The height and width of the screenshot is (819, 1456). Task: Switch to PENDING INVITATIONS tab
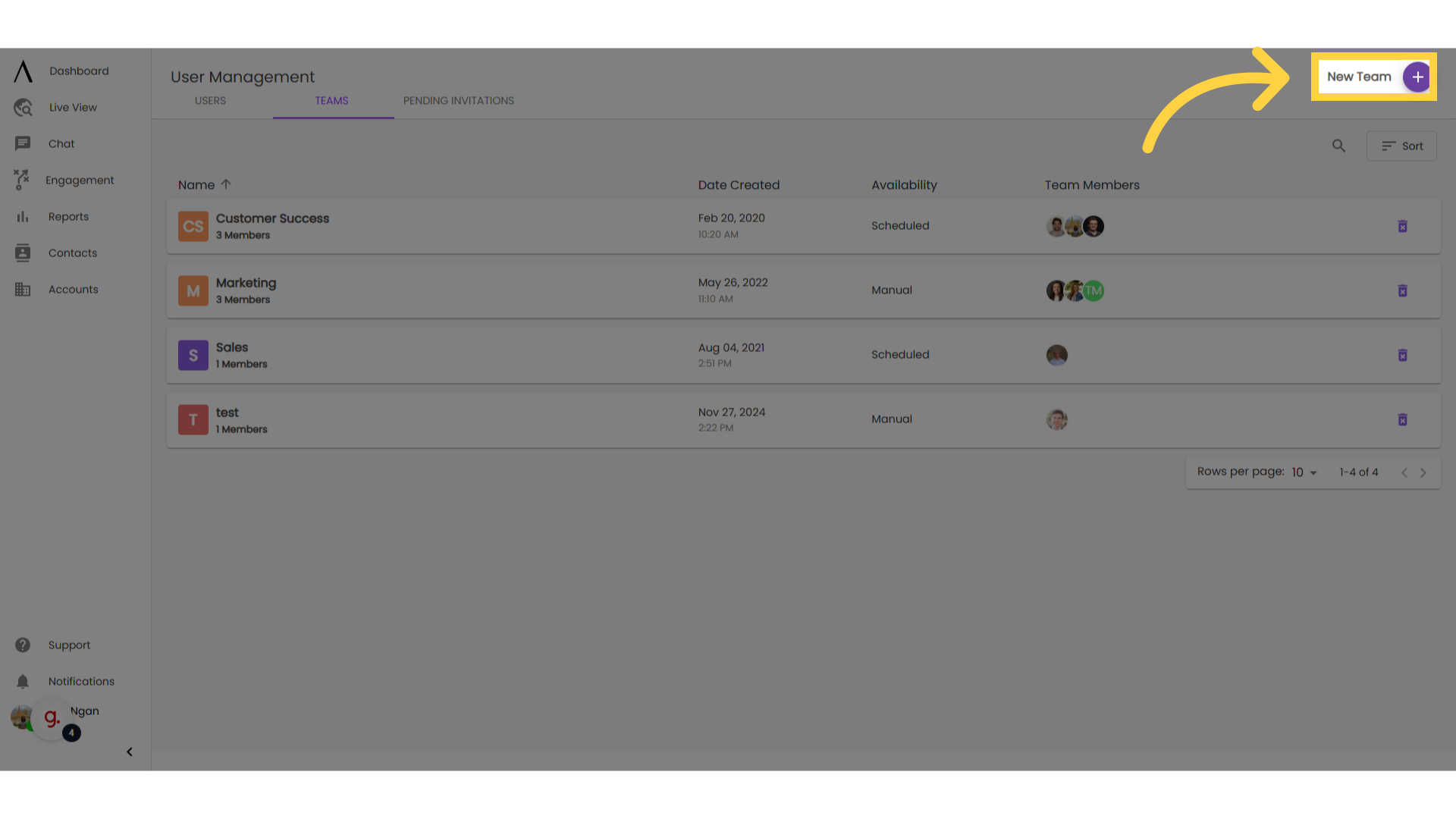pos(459,100)
